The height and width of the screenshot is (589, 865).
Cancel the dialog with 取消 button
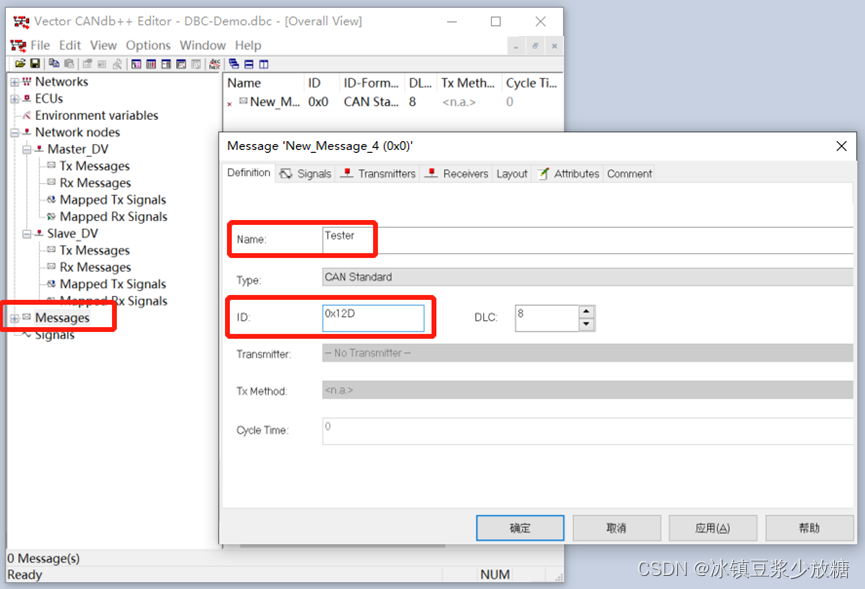pos(616,528)
